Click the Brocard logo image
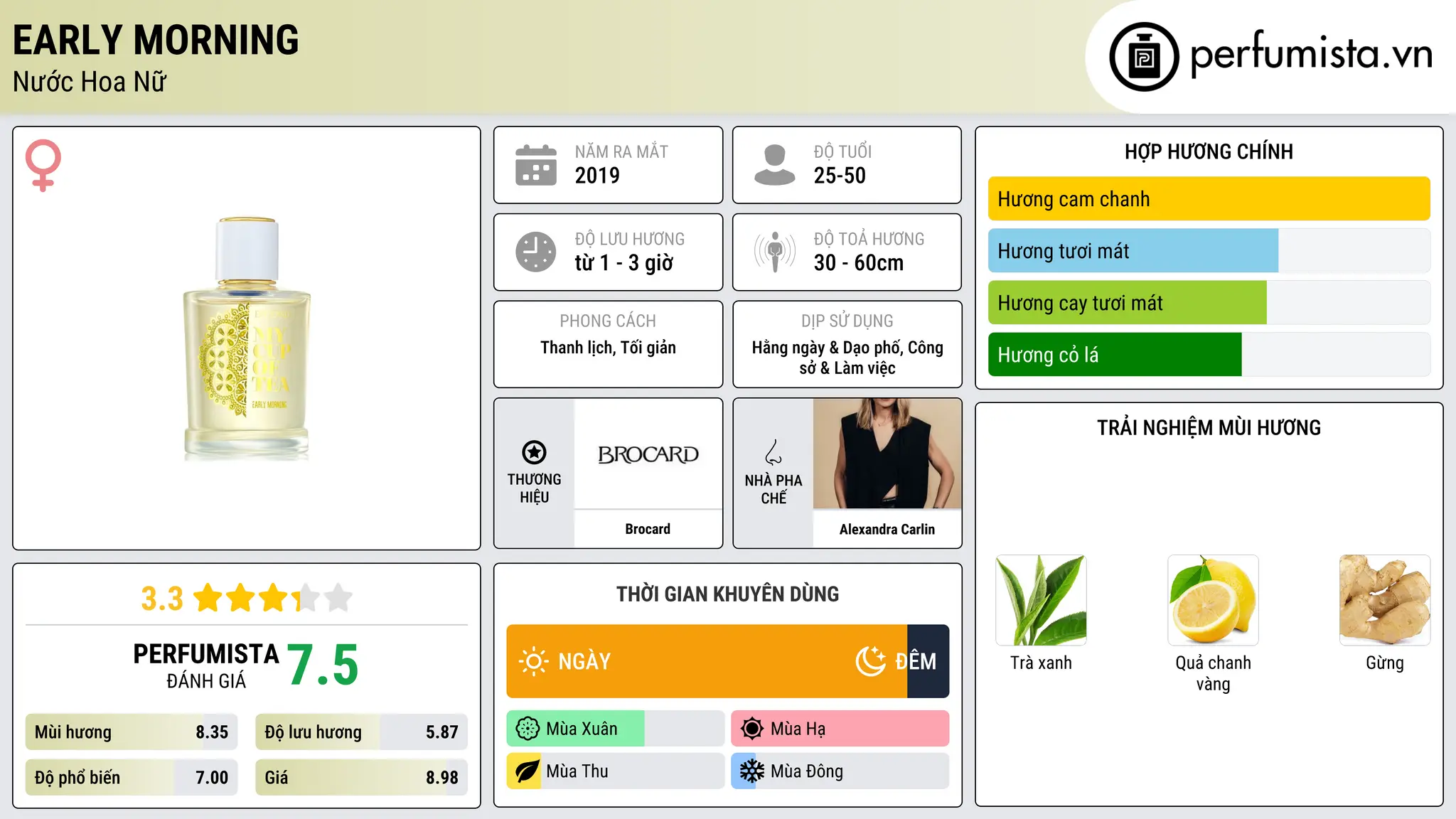 click(x=648, y=454)
